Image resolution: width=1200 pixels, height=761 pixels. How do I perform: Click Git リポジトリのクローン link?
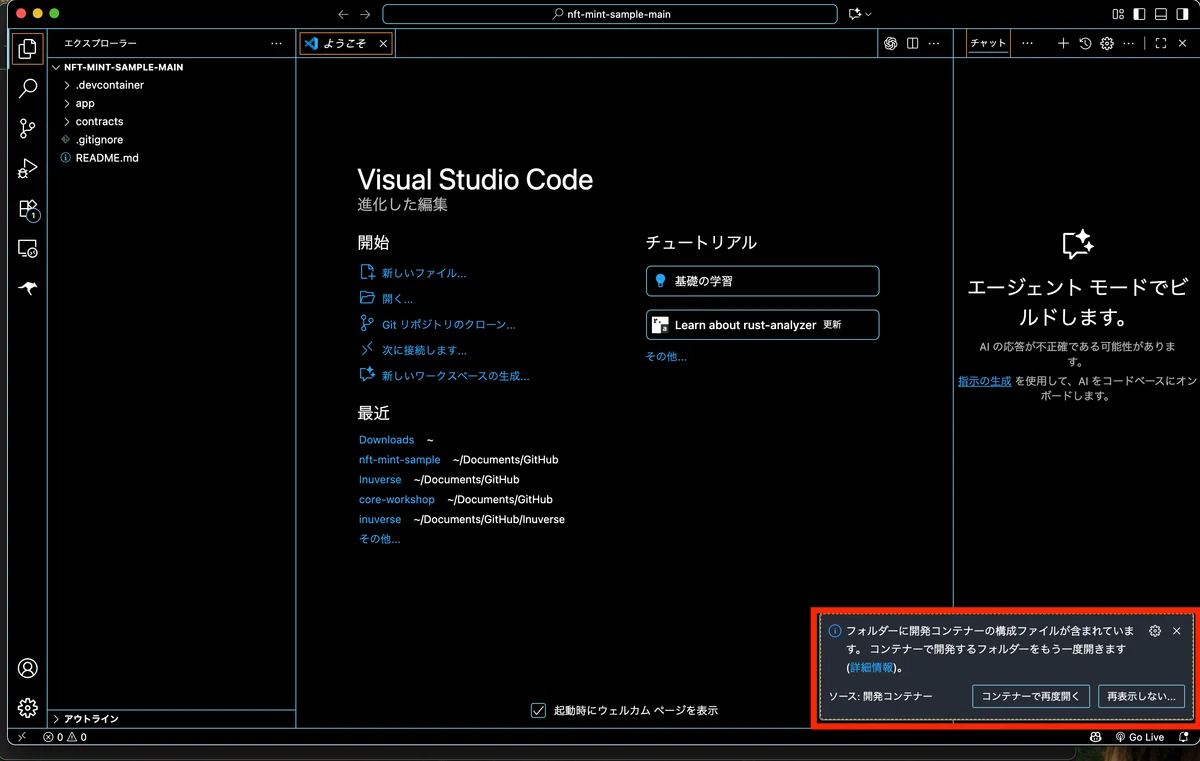pyautogui.click(x=449, y=324)
